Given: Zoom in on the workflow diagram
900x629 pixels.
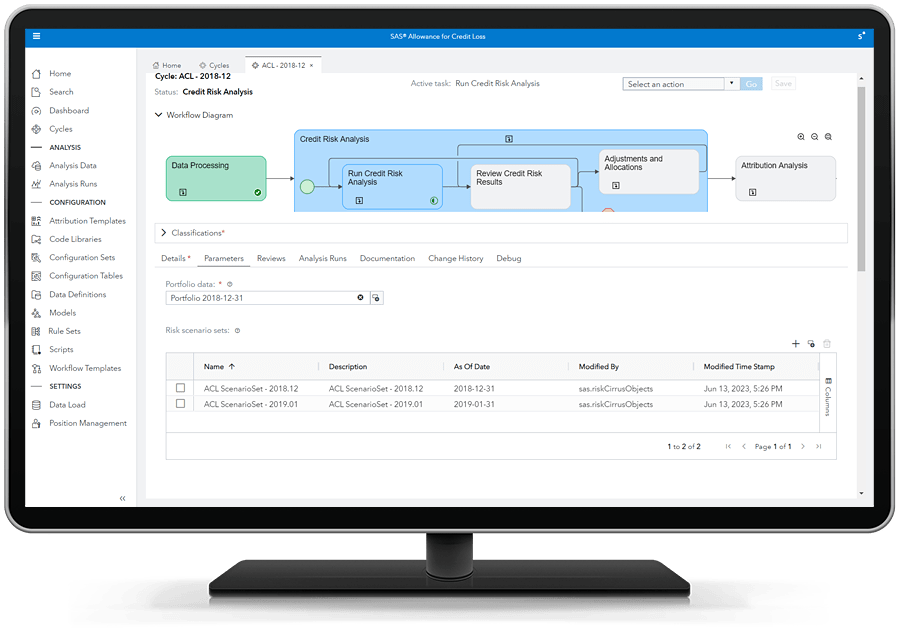Looking at the screenshot, I should 801,137.
